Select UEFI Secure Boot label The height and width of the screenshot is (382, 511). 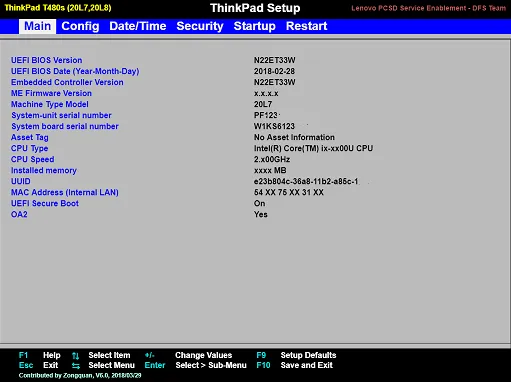click(x=45, y=203)
